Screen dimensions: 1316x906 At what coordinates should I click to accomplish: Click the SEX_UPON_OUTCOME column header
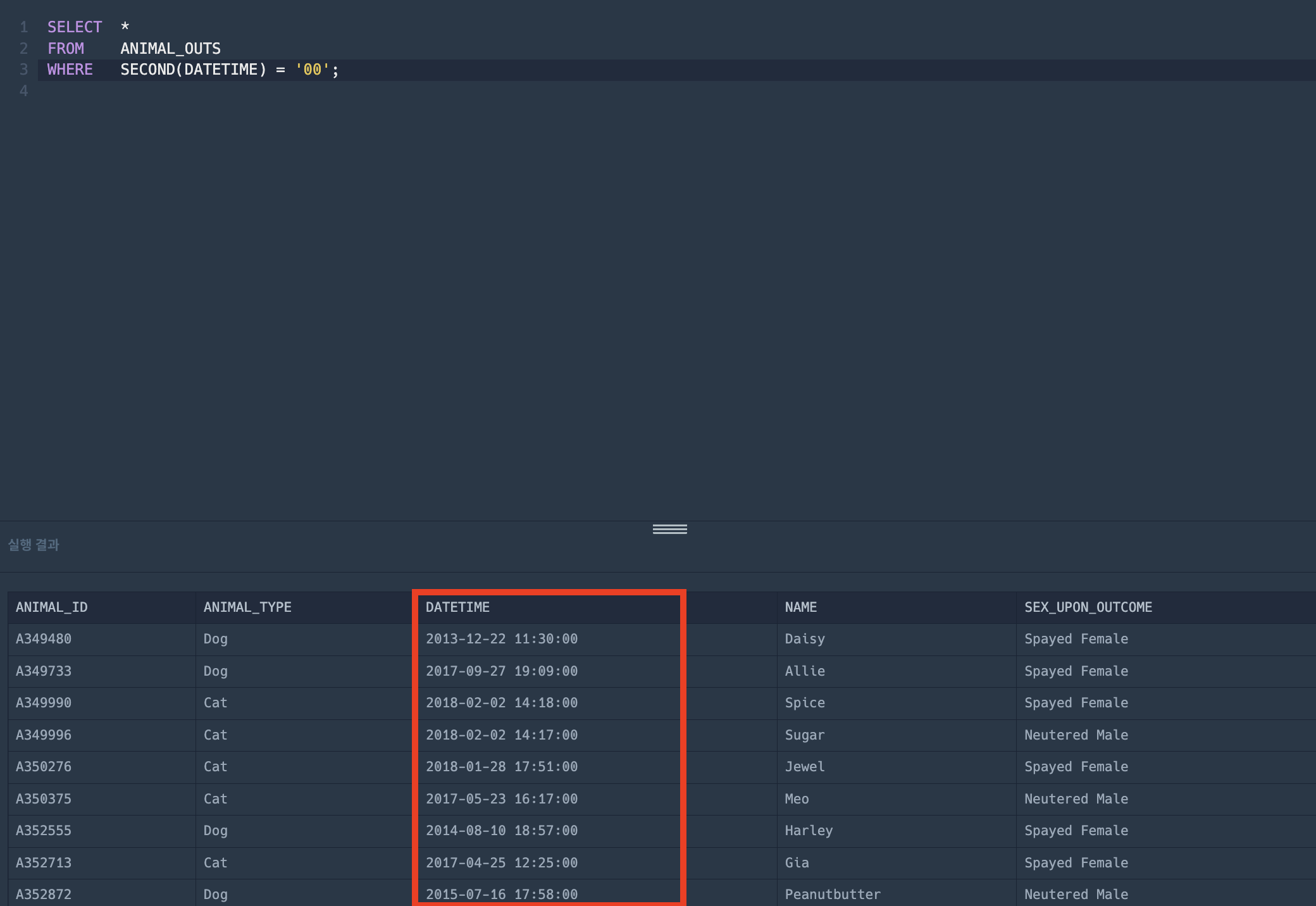point(1088,607)
